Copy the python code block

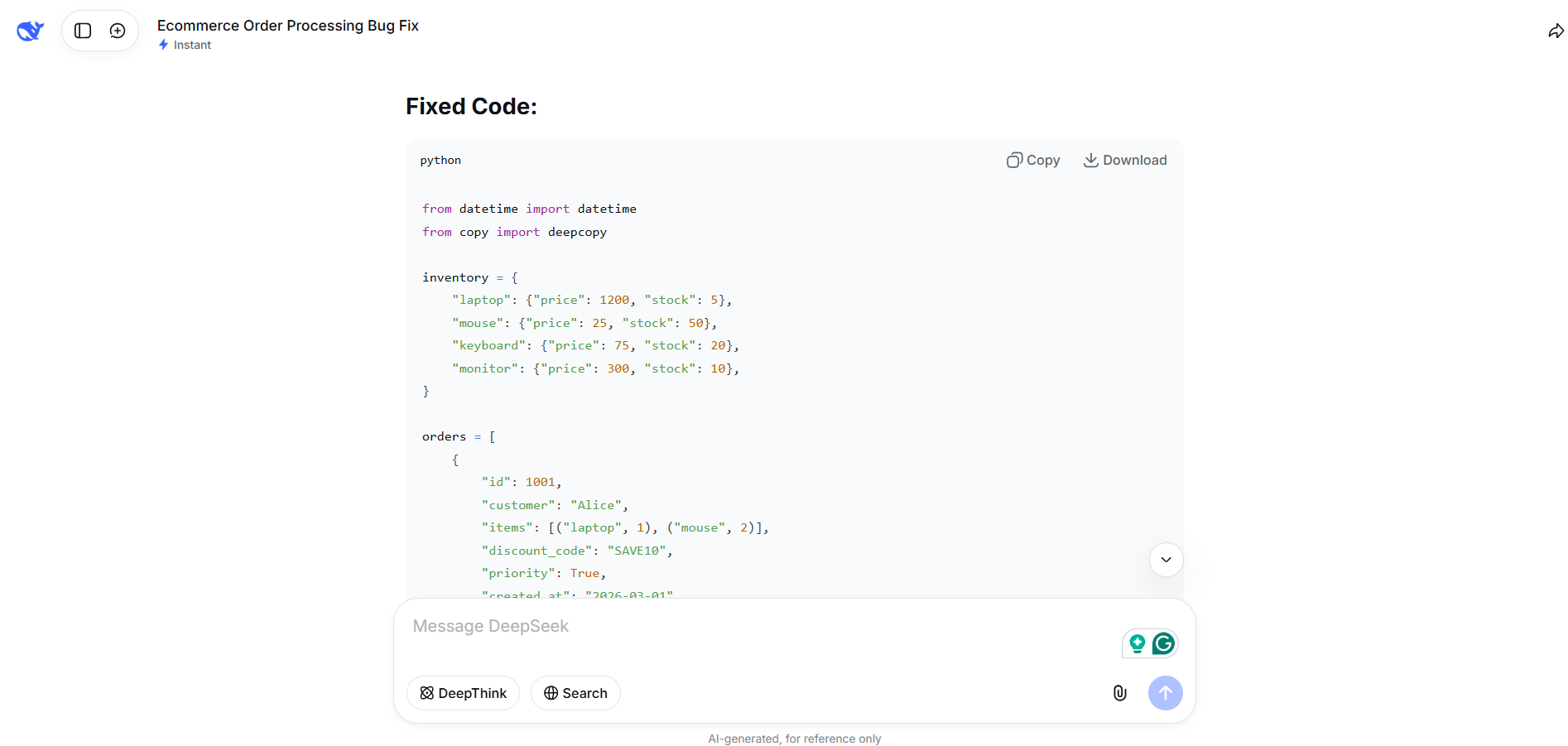click(1033, 160)
